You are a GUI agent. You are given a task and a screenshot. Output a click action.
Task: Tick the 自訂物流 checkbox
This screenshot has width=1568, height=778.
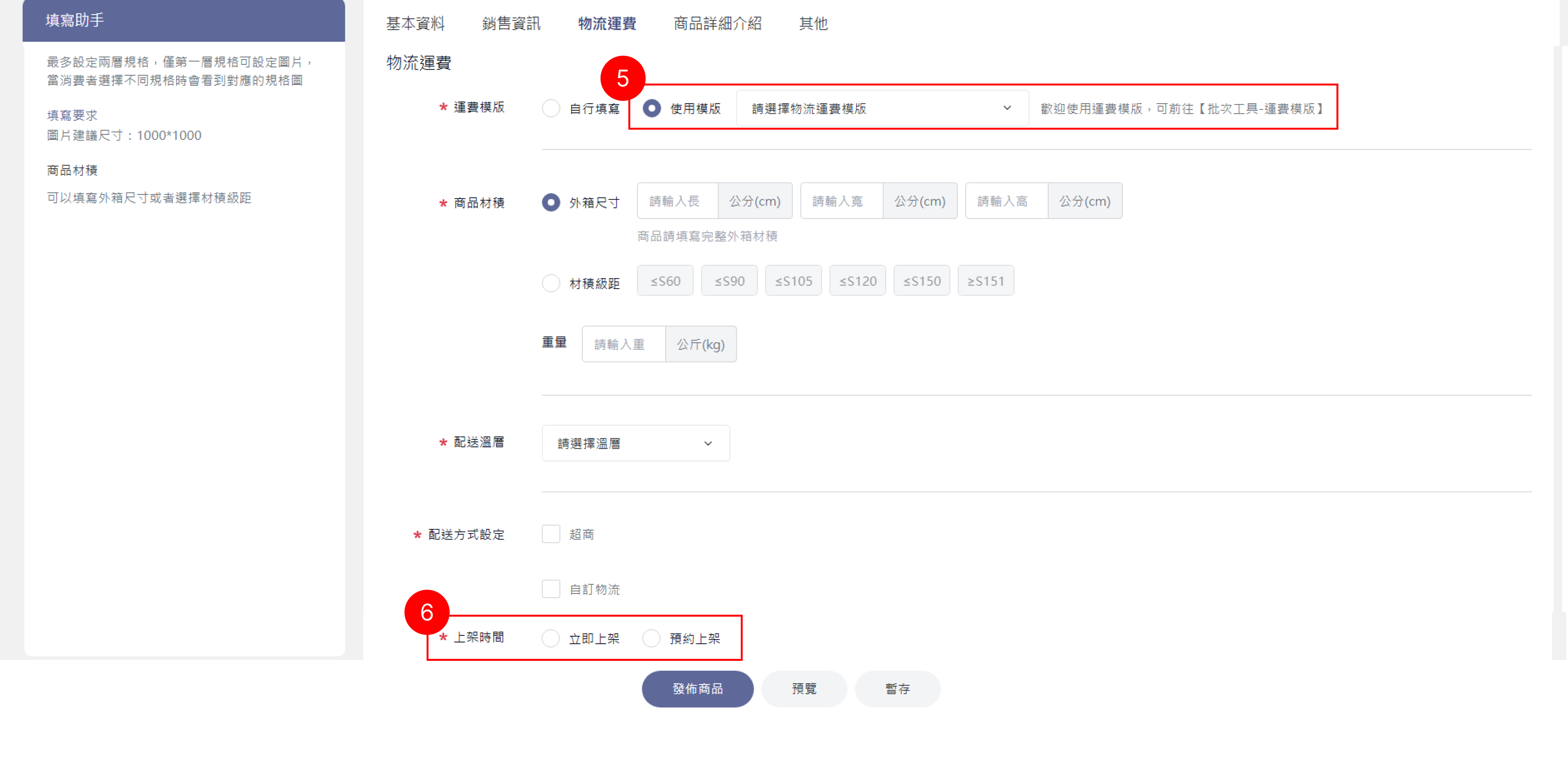(551, 589)
